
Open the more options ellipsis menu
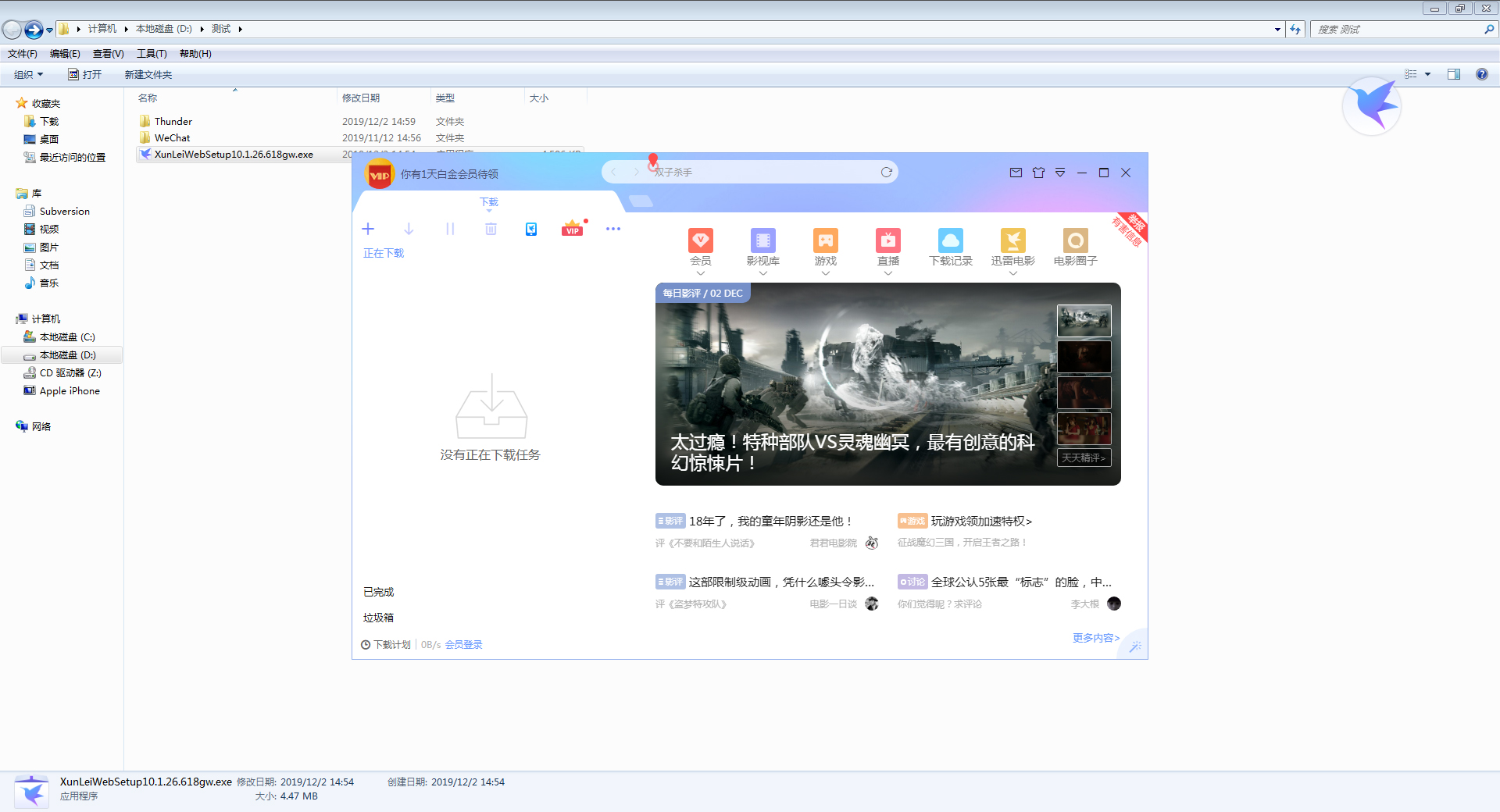pos(613,229)
